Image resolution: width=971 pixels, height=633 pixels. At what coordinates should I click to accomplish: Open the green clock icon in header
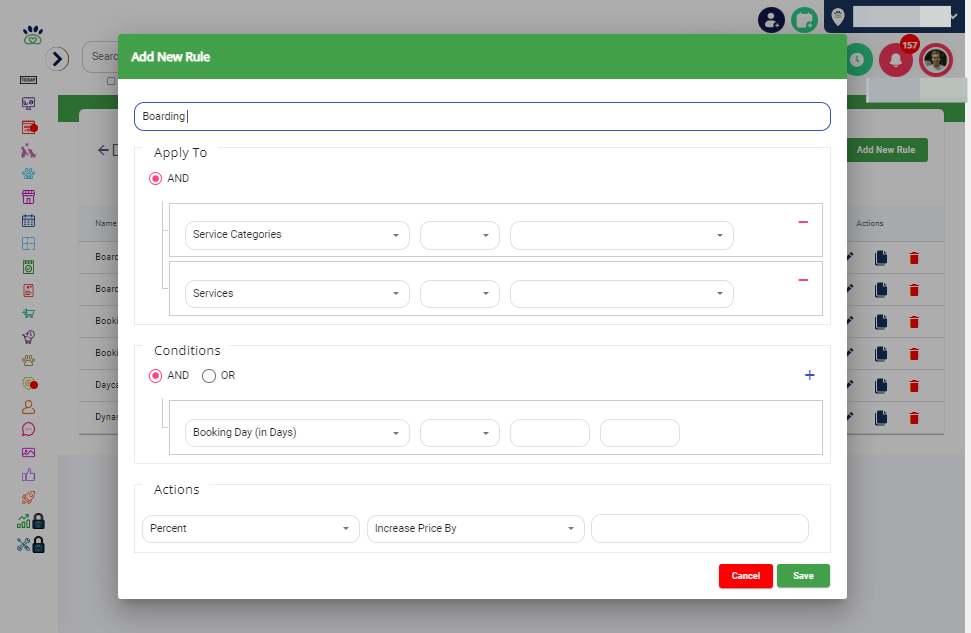(858, 60)
